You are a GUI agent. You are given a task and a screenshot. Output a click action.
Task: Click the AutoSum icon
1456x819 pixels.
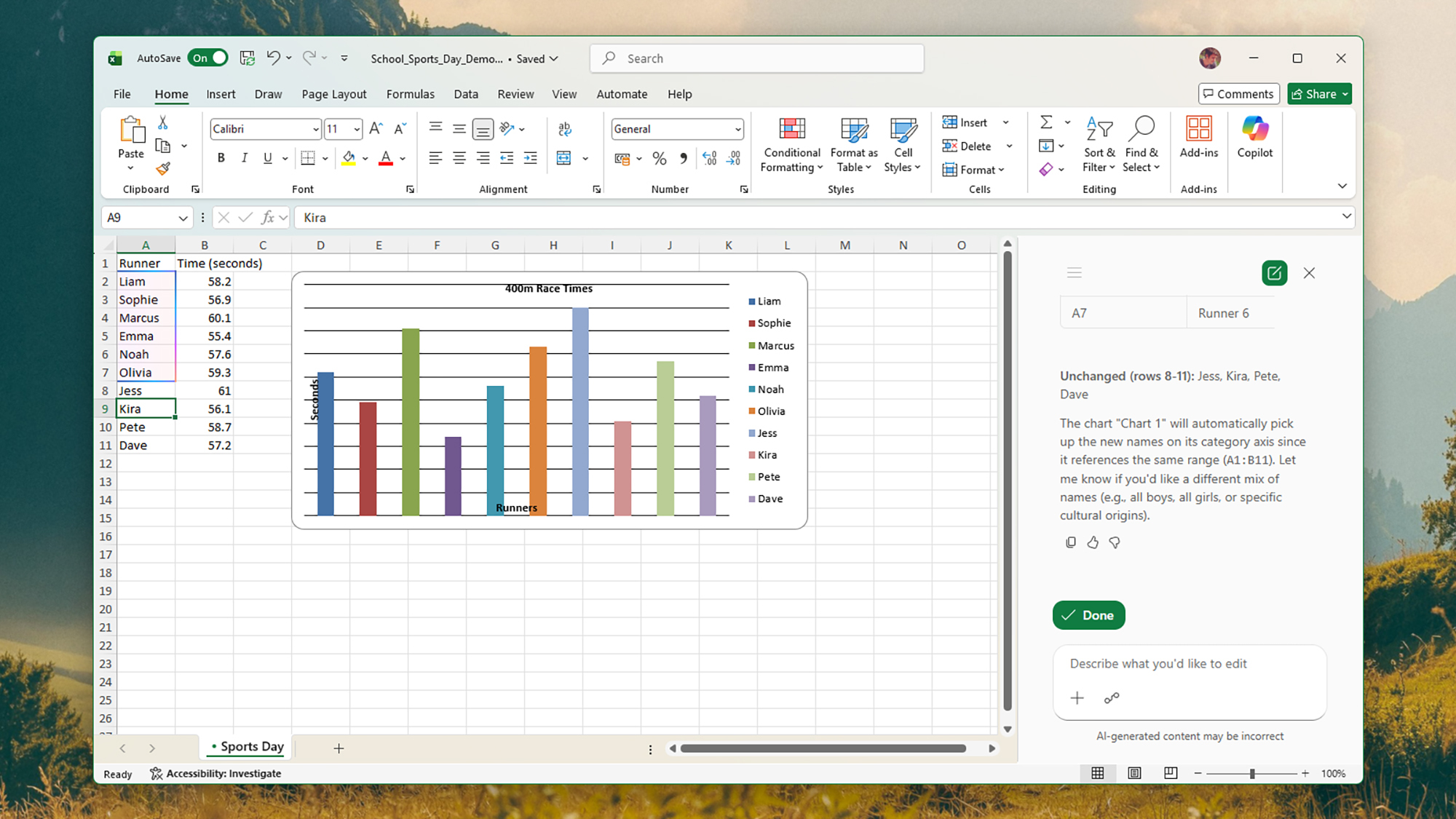pyautogui.click(x=1048, y=122)
